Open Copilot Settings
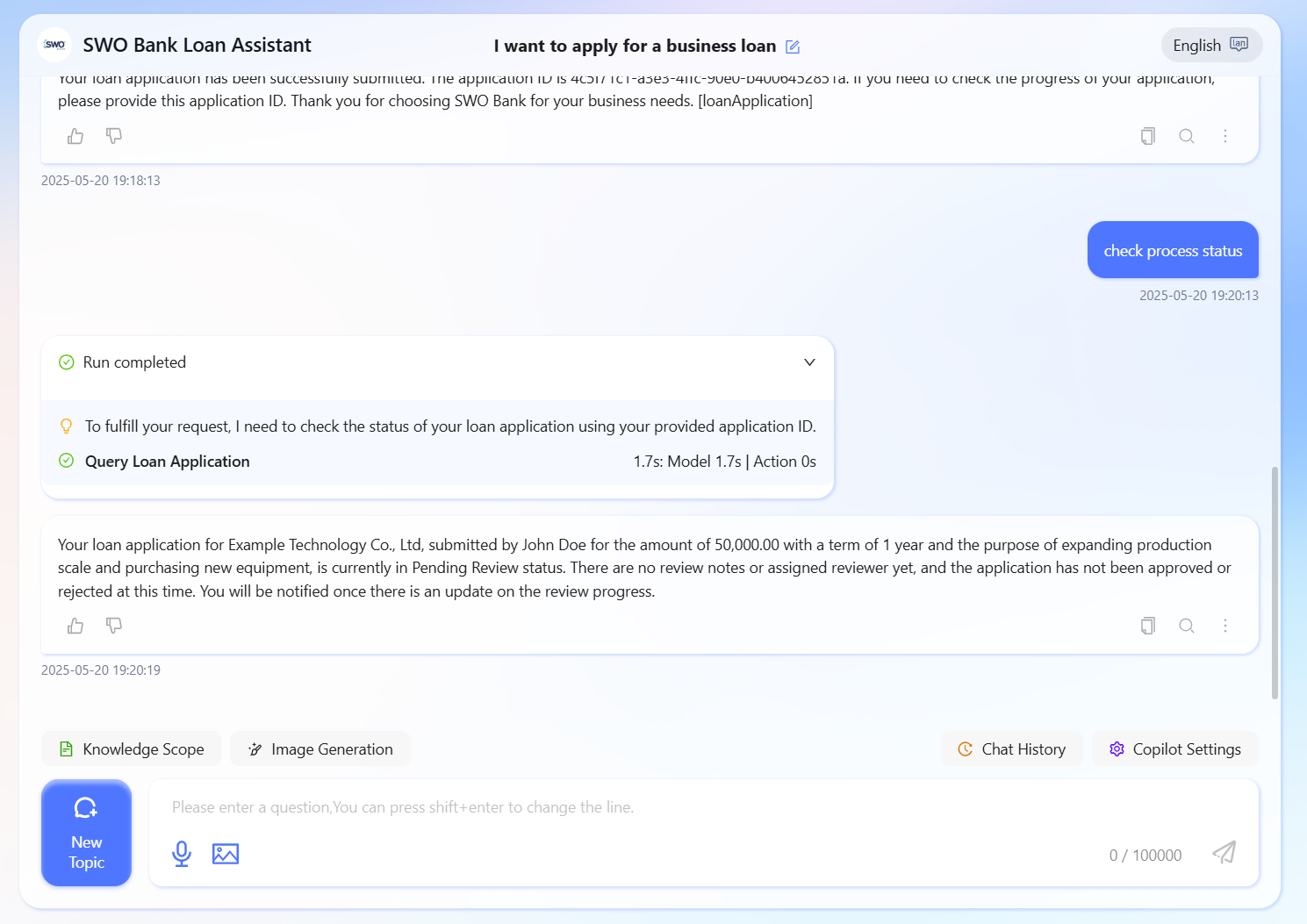The width and height of the screenshot is (1307, 924). click(x=1175, y=749)
